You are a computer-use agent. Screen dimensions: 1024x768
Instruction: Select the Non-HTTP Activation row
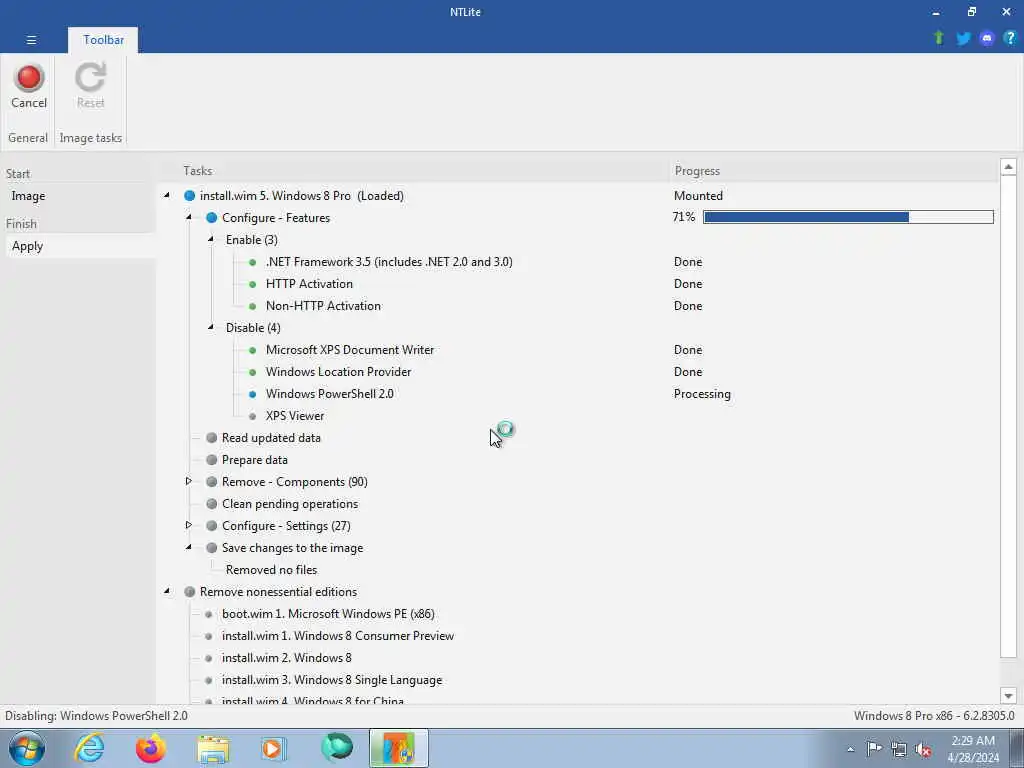tap(323, 306)
